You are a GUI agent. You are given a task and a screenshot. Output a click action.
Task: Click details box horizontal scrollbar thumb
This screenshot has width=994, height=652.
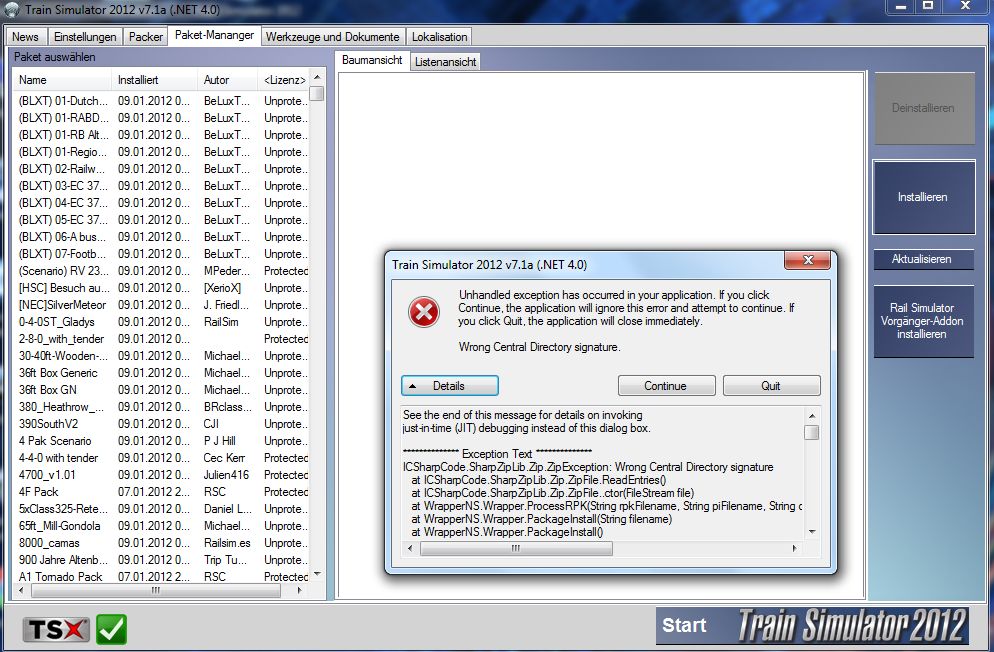516,549
